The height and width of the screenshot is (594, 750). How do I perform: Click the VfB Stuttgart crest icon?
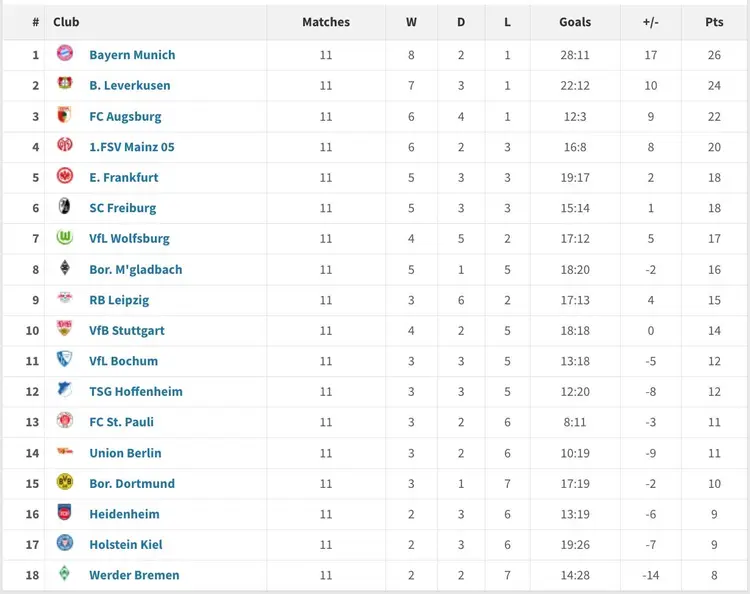pos(65,329)
